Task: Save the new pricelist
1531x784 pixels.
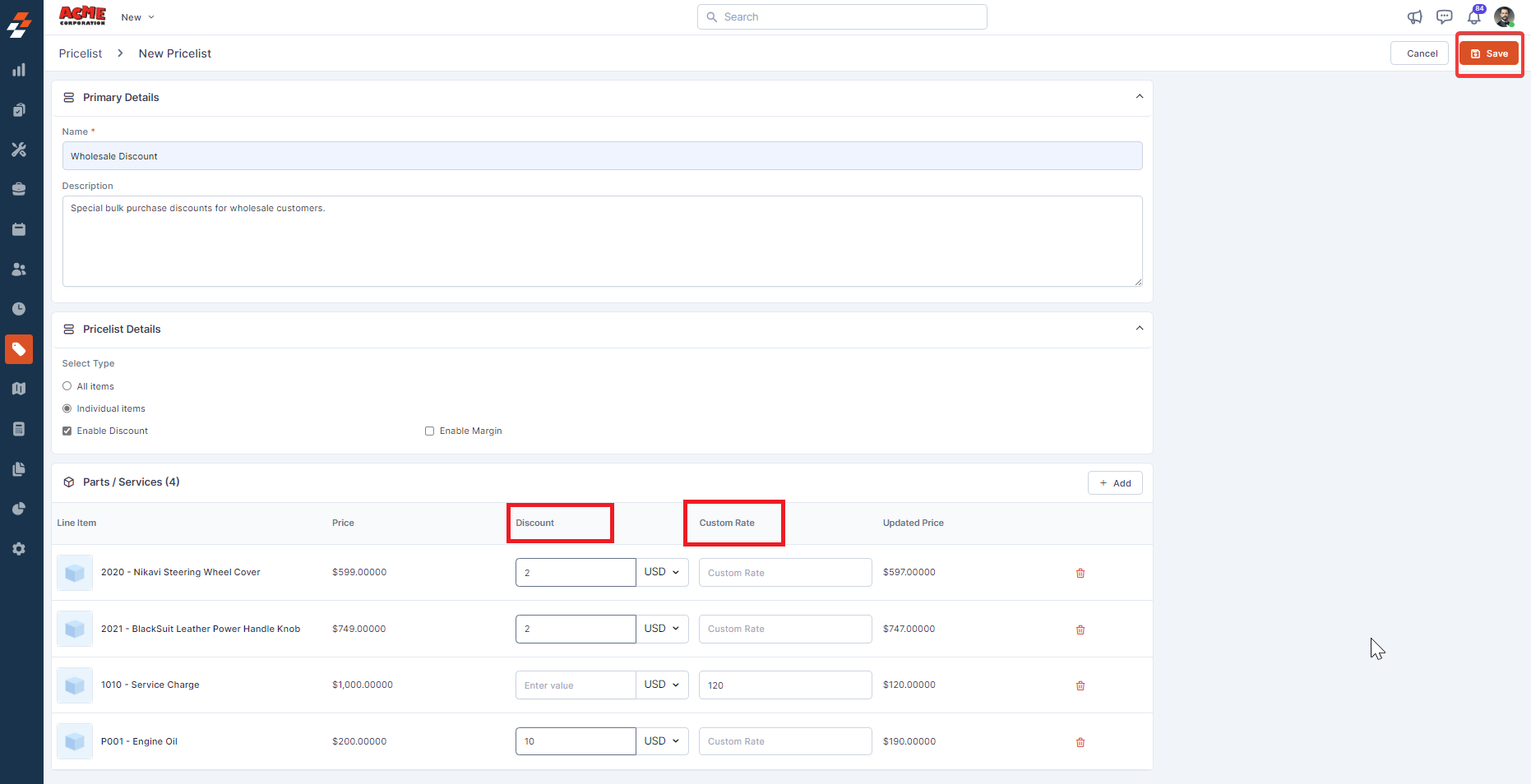Action: (x=1488, y=53)
